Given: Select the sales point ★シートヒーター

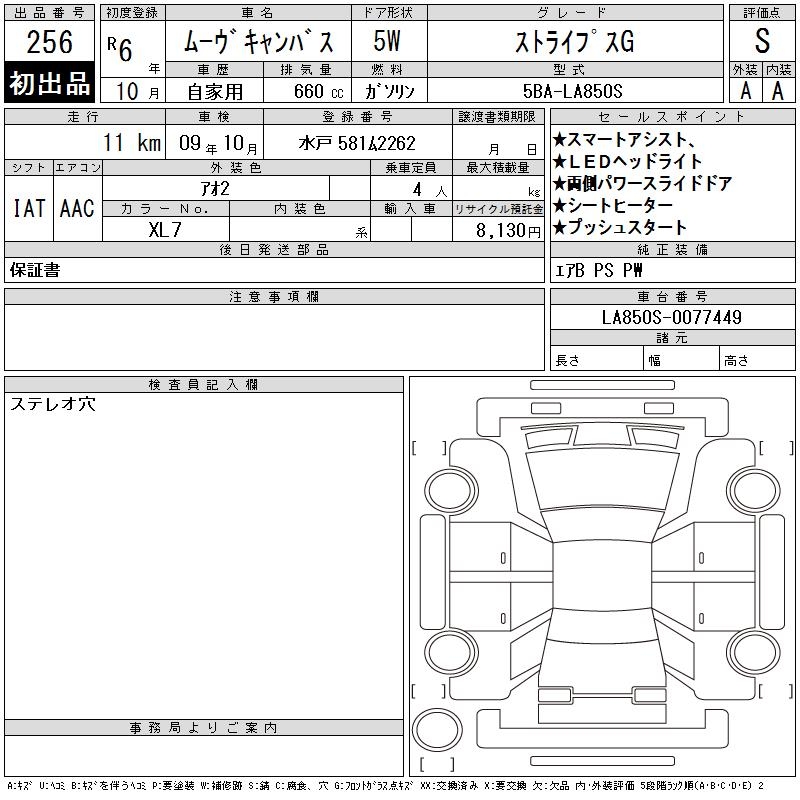Looking at the screenshot, I should click(613, 206).
